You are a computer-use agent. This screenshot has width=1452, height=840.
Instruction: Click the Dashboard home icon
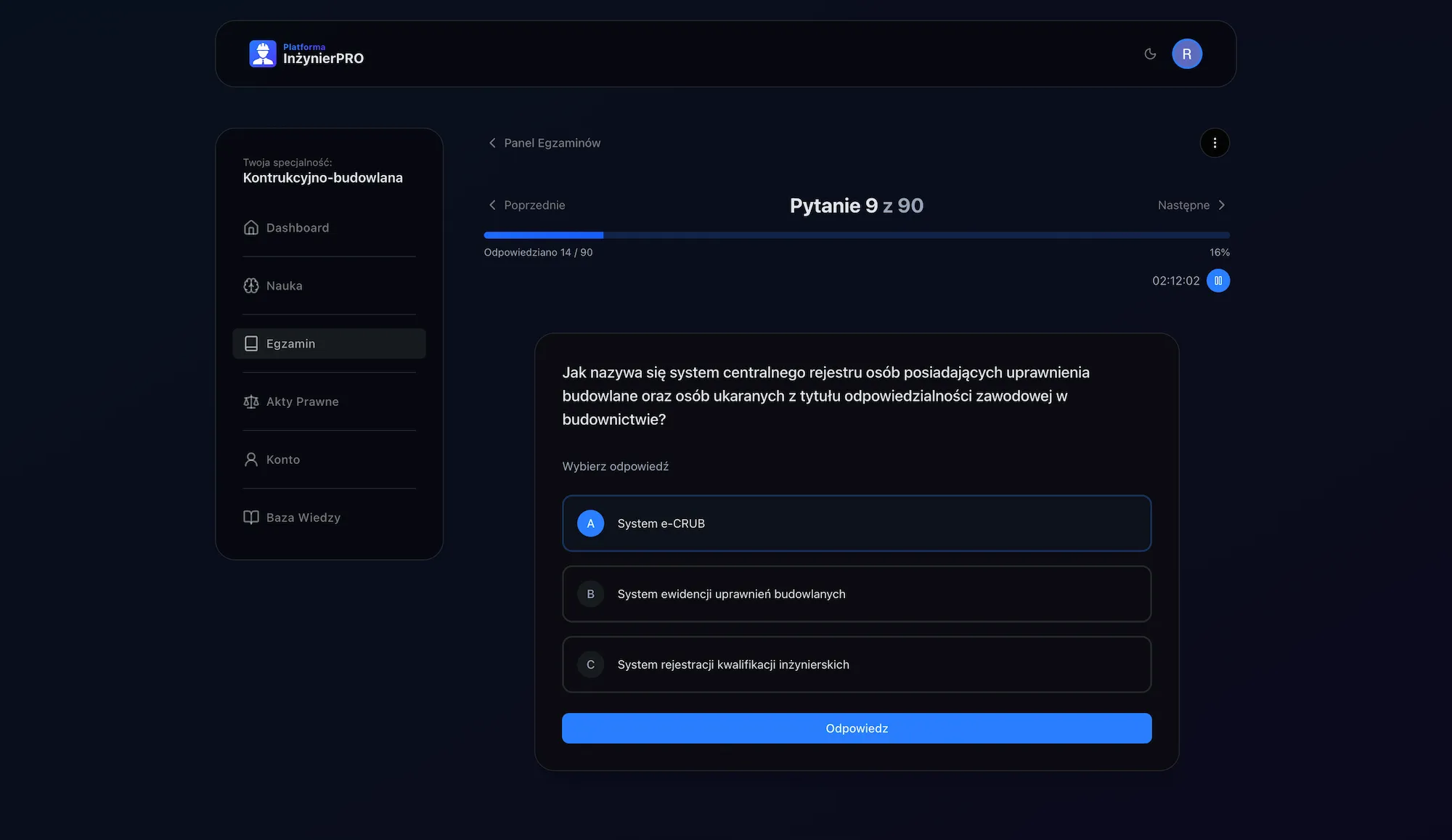click(251, 228)
